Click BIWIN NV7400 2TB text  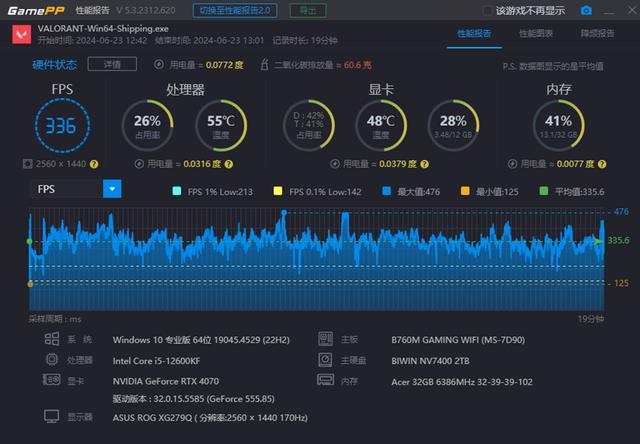coord(430,361)
